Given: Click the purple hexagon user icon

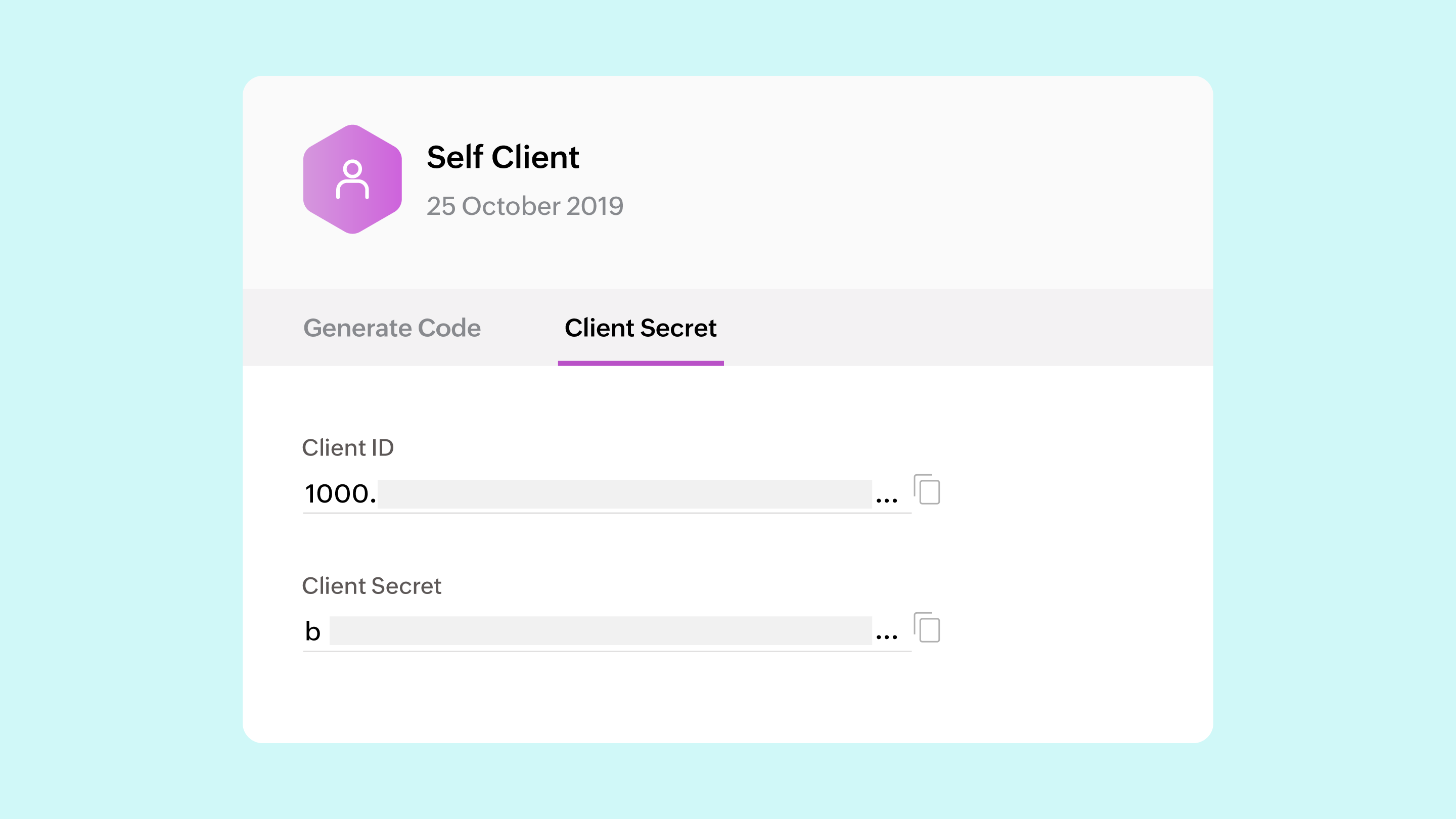Looking at the screenshot, I should pos(353,179).
